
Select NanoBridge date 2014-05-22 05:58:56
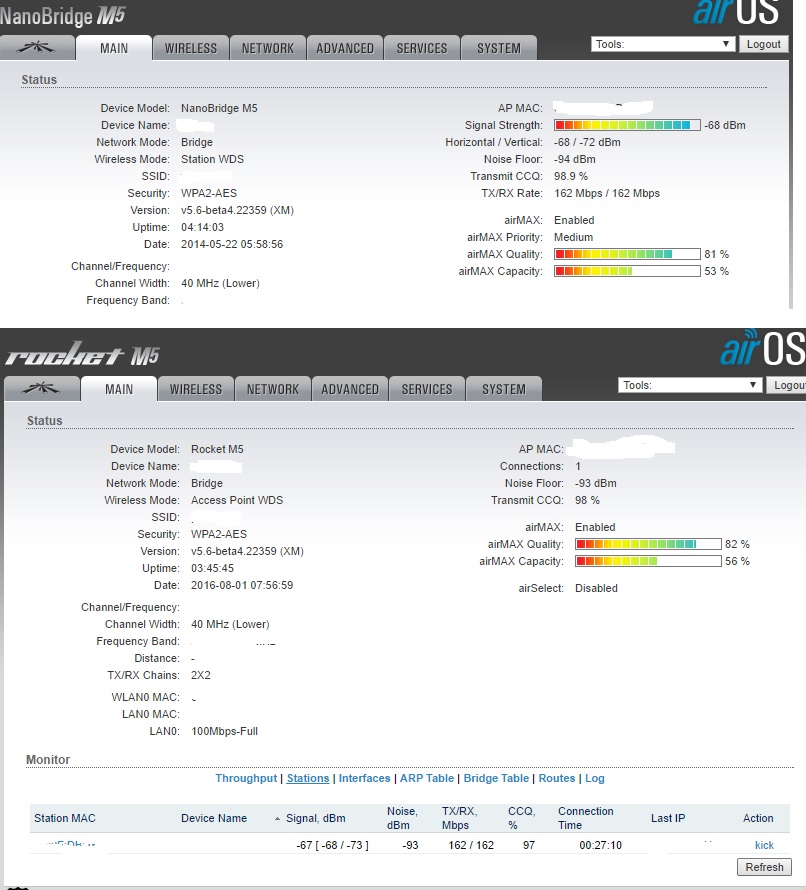pos(232,244)
